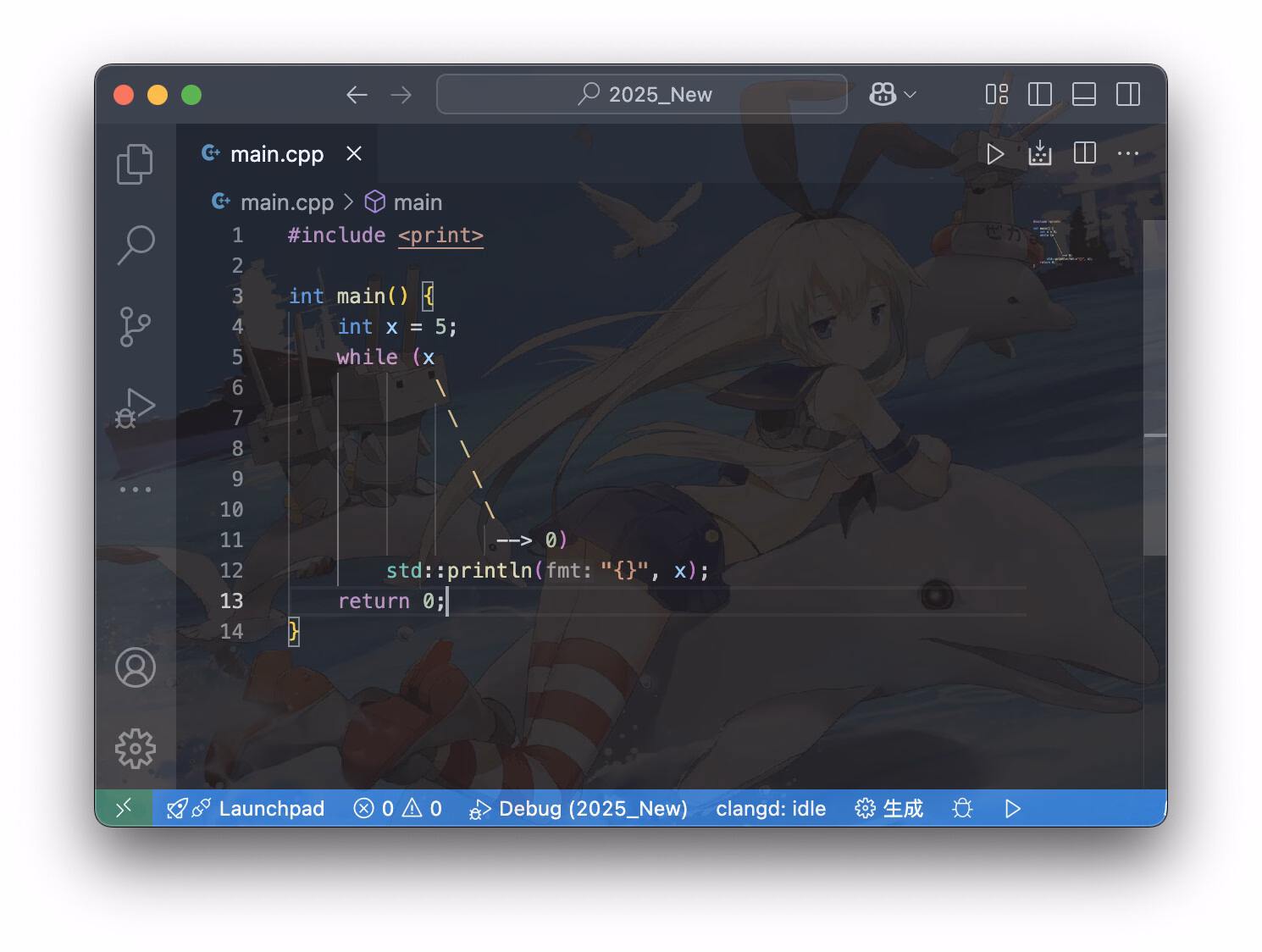Expand the Copilot dropdown chevron in title bar
The height and width of the screenshot is (952, 1262).
pyautogui.click(x=911, y=95)
